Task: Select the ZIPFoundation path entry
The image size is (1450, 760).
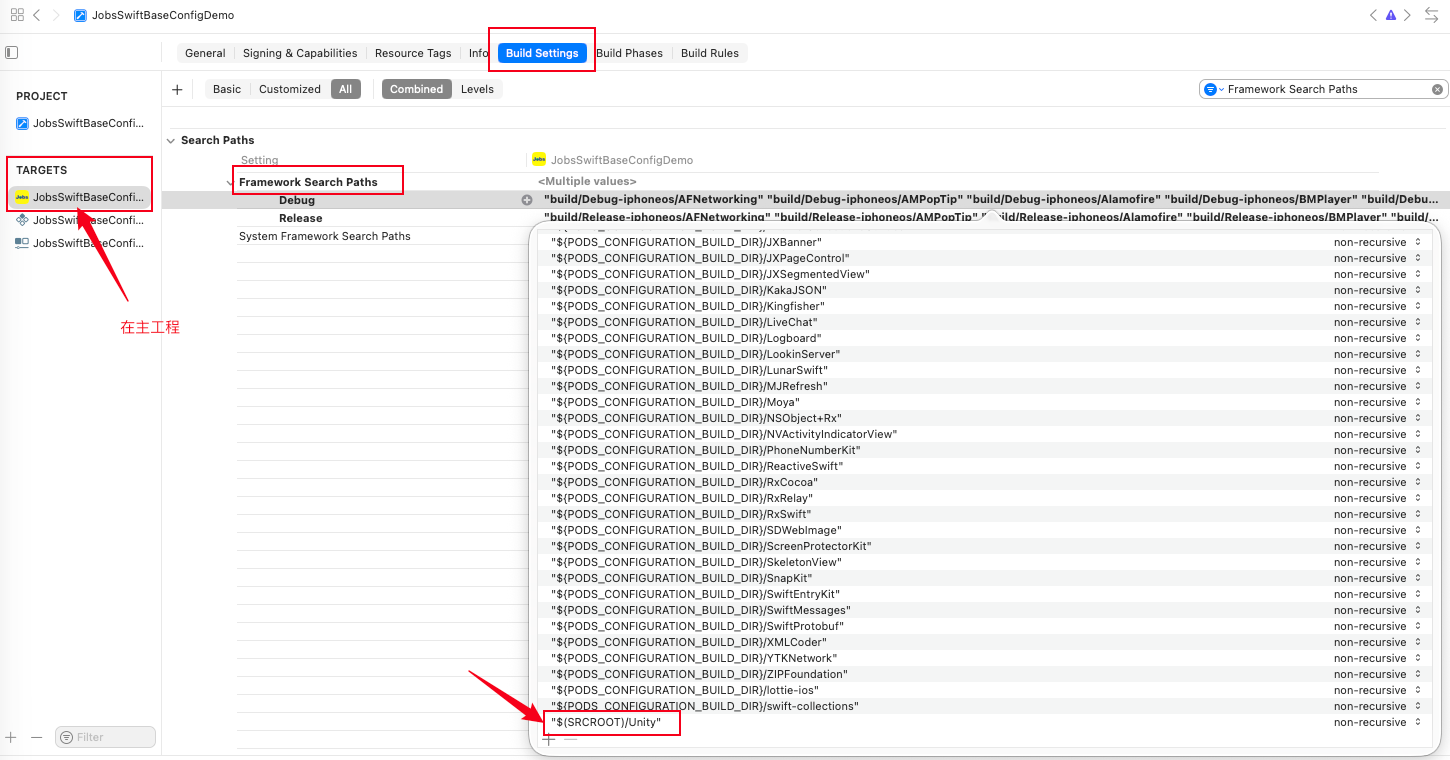Action: point(699,674)
